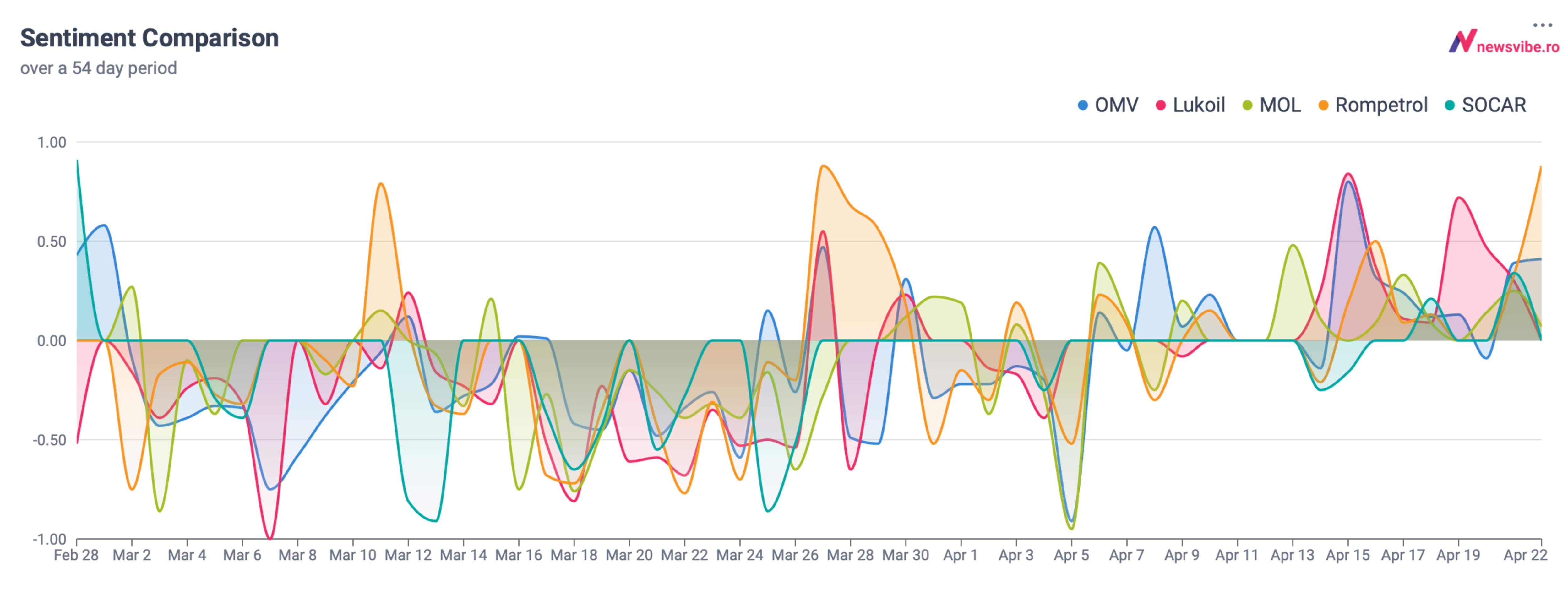Screen dimensions: 1568x603
Task: Click the 0.50 y-axis label
Action: [52, 242]
